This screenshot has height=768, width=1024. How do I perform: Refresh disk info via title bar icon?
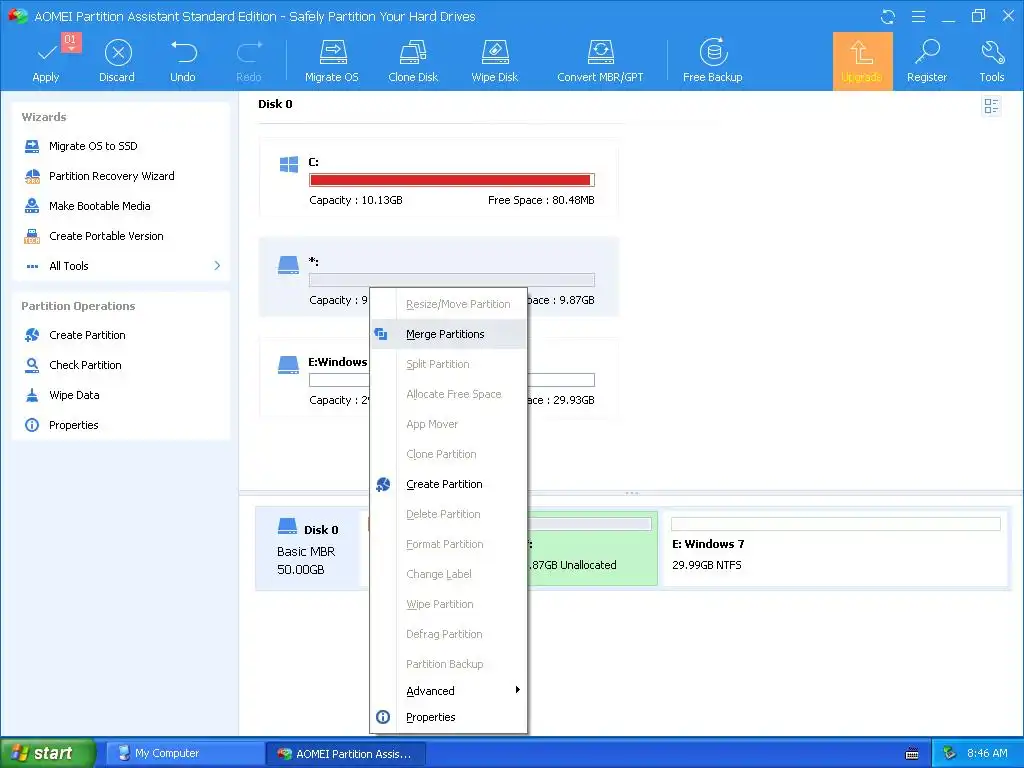(888, 16)
